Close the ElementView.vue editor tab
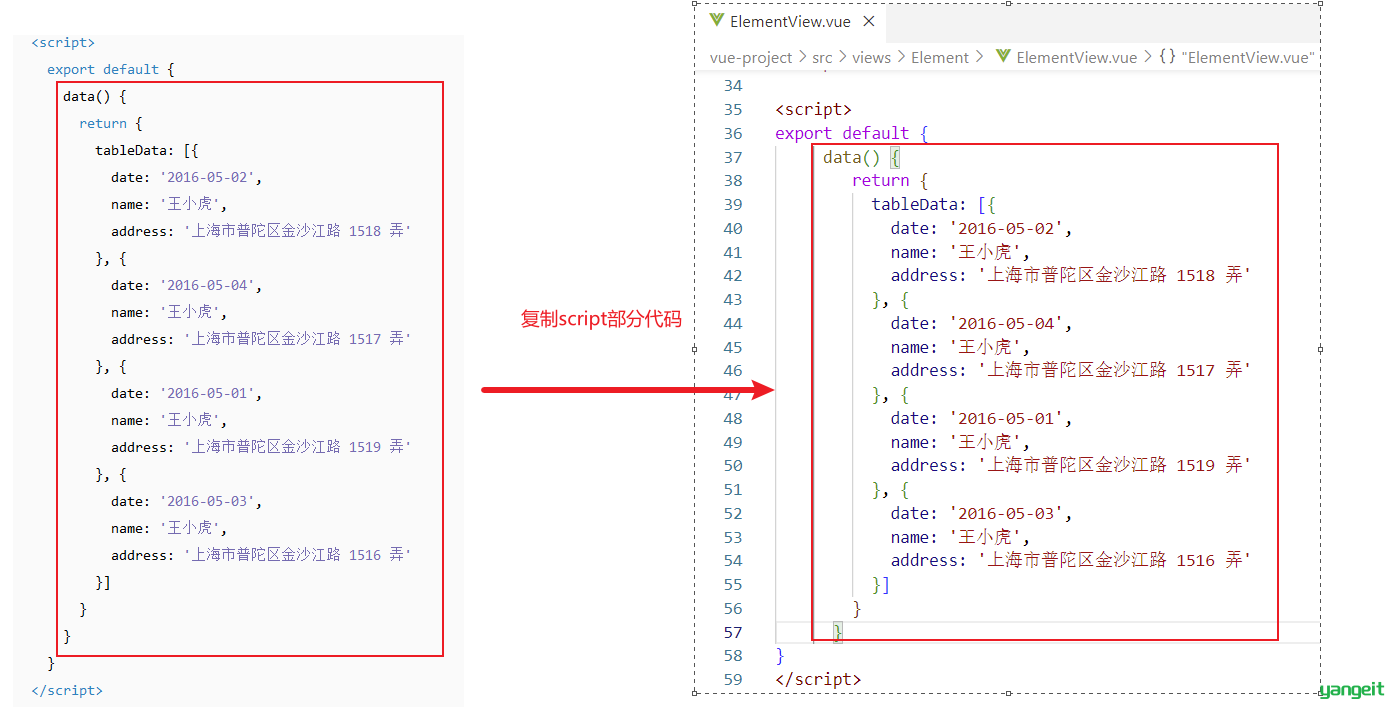This screenshot has height=709, width=1395. (x=868, y=21)
